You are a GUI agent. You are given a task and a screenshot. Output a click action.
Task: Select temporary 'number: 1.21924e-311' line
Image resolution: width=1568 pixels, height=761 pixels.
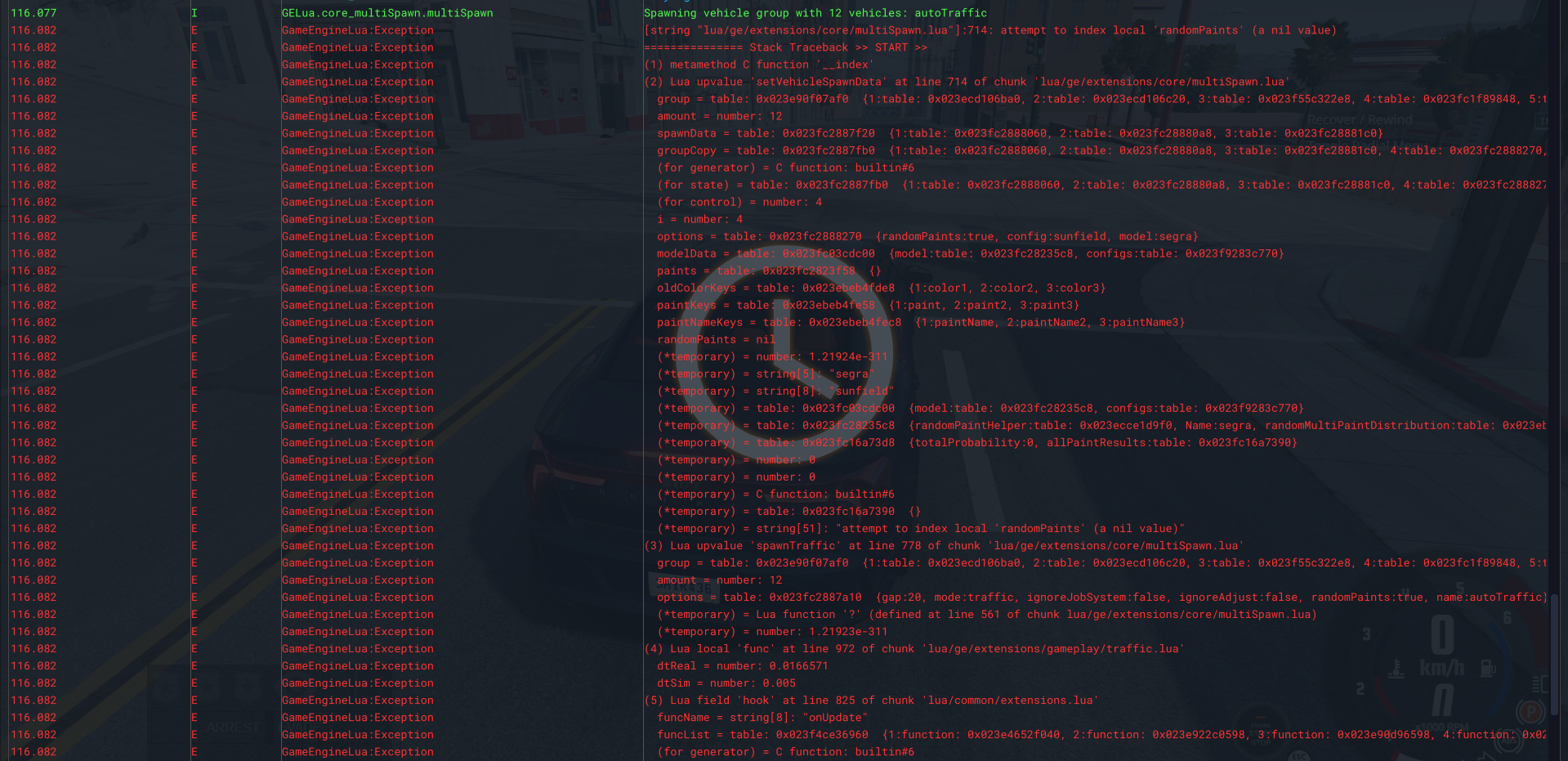coord(772,356)
